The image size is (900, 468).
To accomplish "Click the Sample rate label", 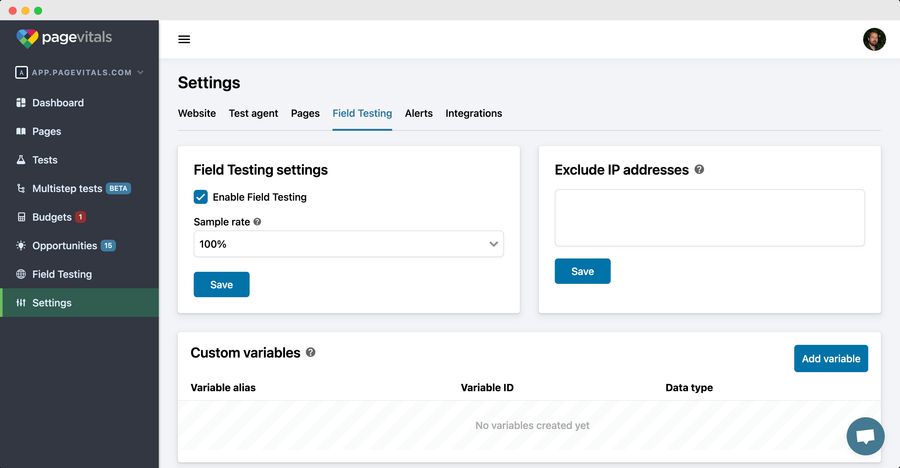I will (222, 222).
